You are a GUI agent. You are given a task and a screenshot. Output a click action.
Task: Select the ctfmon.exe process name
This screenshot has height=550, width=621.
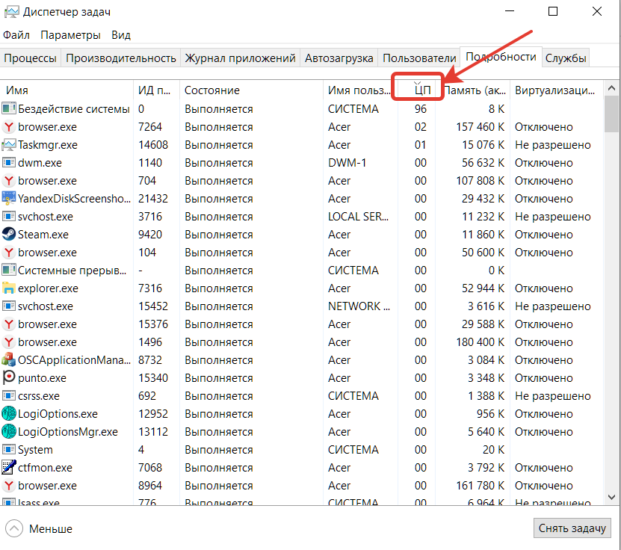point(45,468)
